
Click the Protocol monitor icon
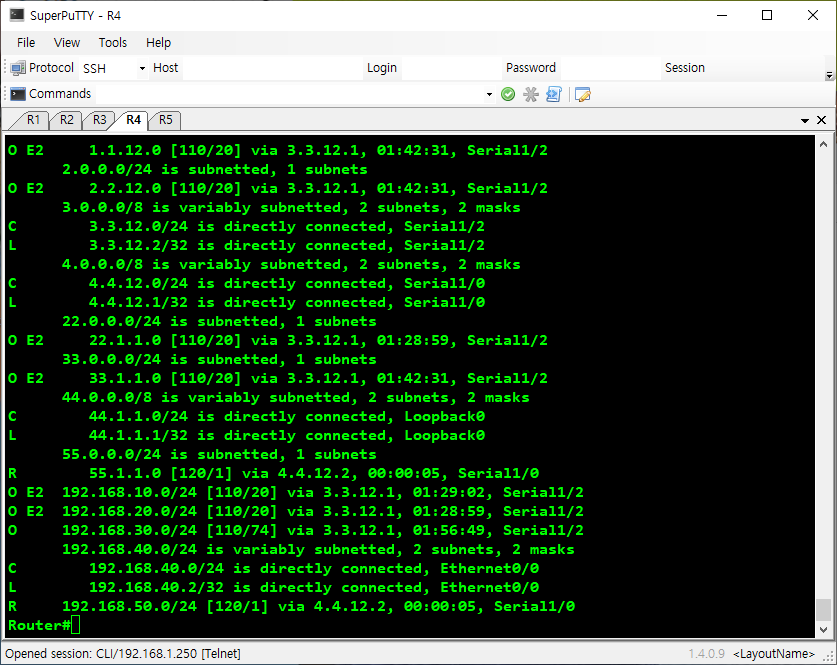18,68
